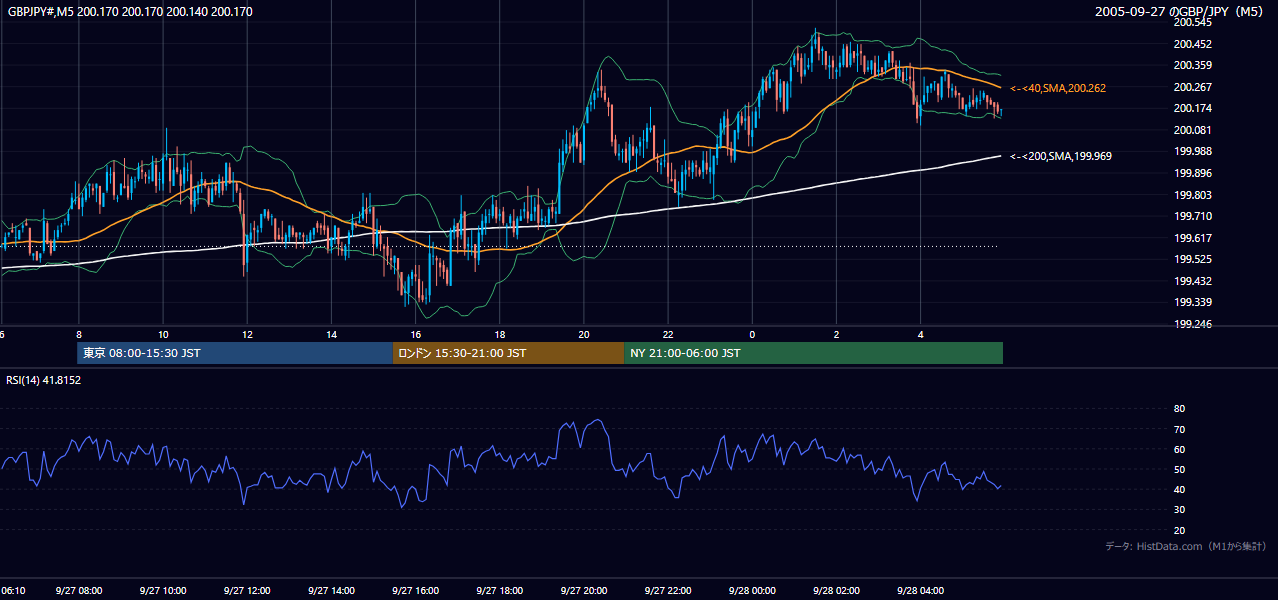Image resolution: width=1278 pixels, height=600 pixels.
Task: Click hour tick 14 below the price chart
Action: (x=331, y=335)
